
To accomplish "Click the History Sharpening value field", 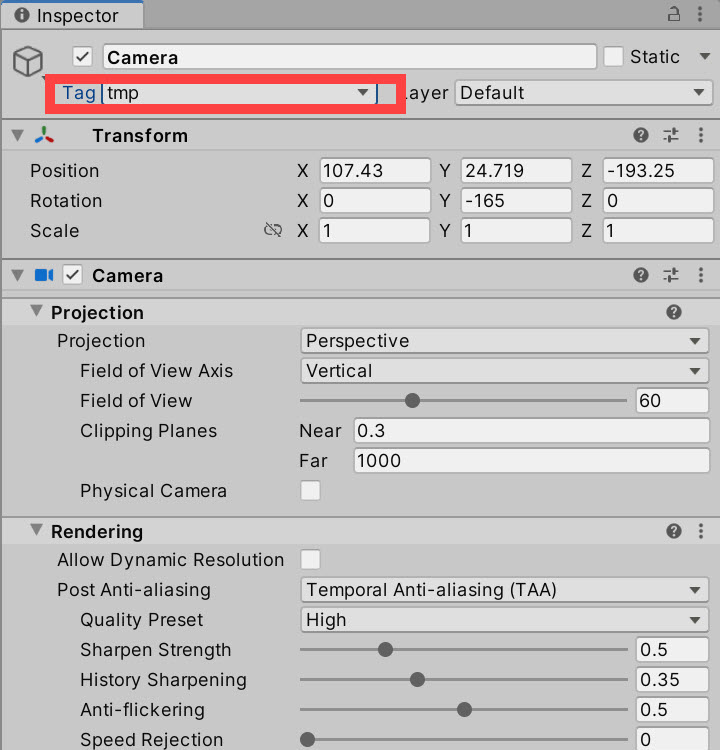I will coord(672,680).
